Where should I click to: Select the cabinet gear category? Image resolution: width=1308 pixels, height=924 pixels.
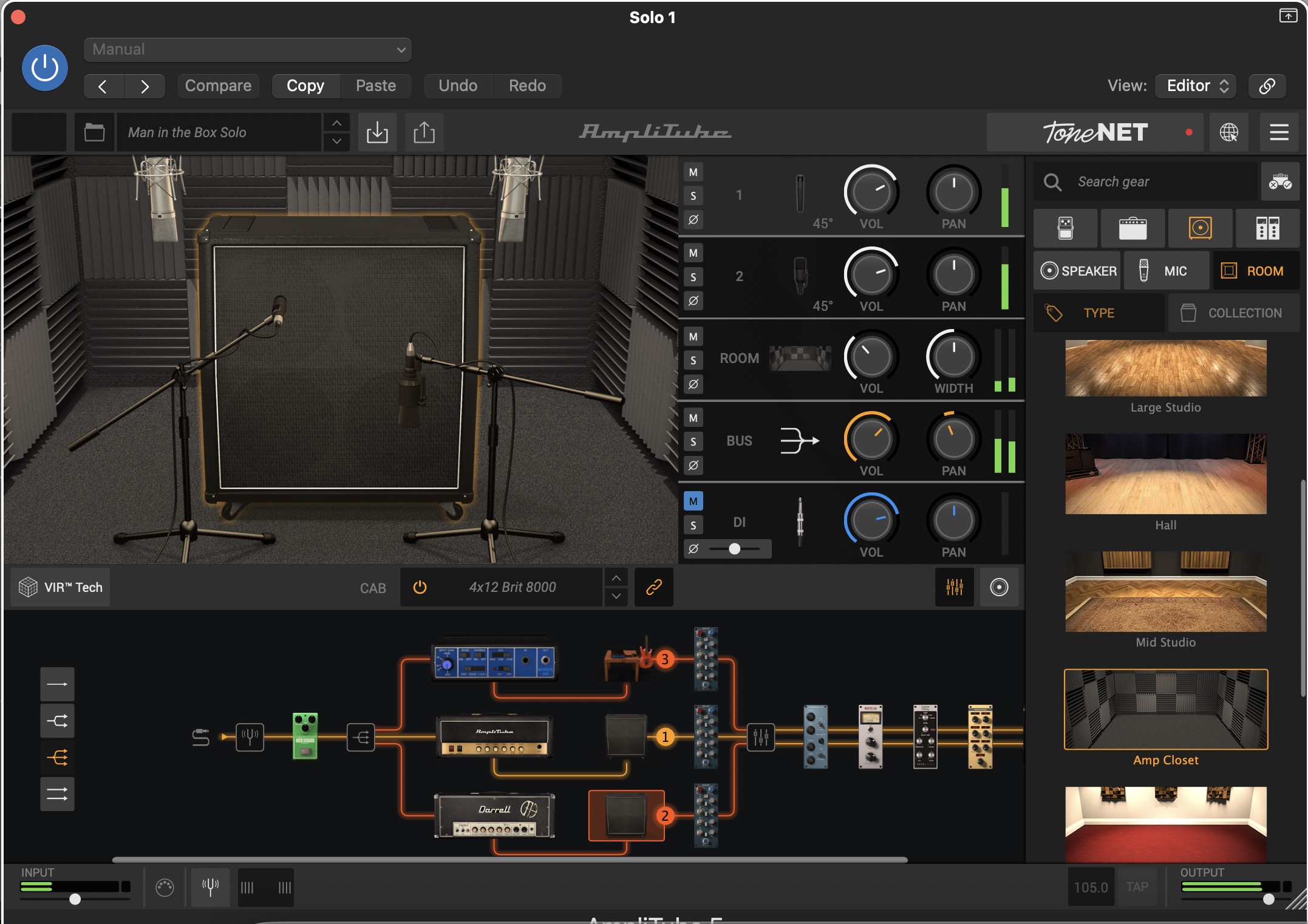tap(1201, 229)
